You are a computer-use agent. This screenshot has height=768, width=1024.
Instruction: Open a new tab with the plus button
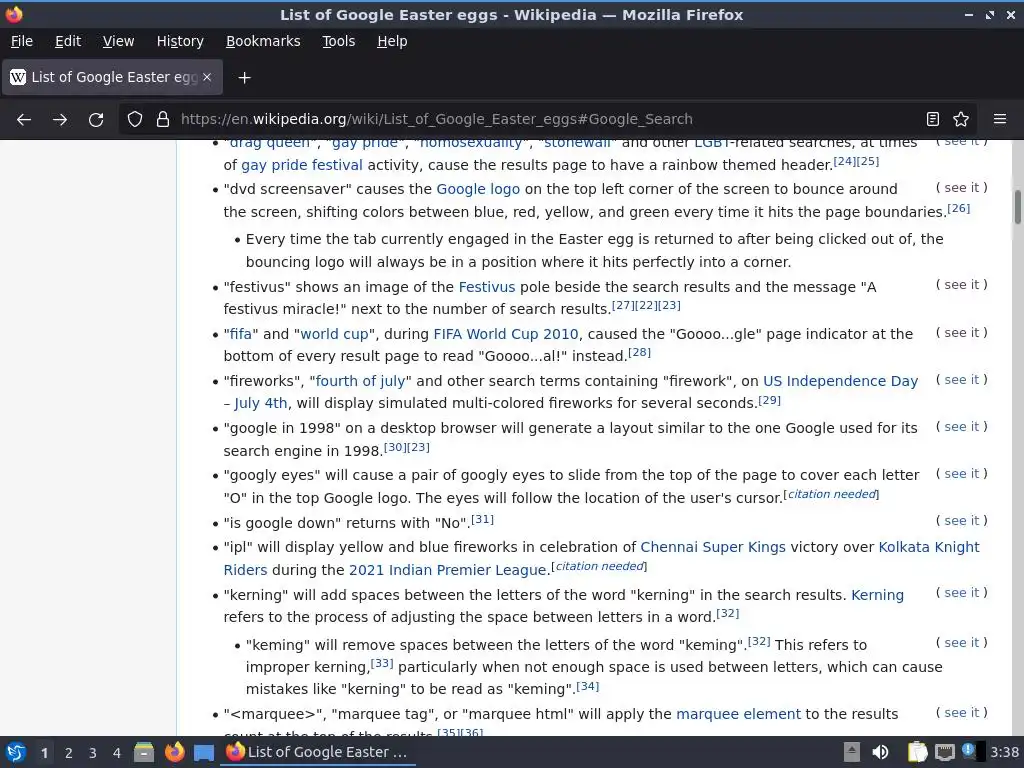(x=244, y=78)
